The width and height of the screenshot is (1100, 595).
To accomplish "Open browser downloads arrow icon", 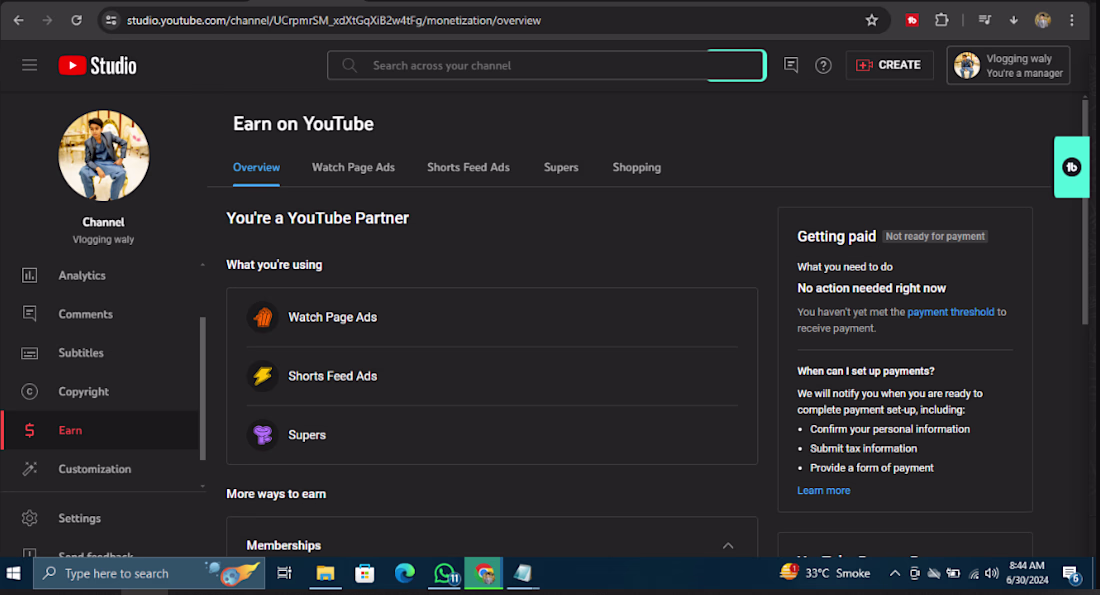I will 1014,20.
